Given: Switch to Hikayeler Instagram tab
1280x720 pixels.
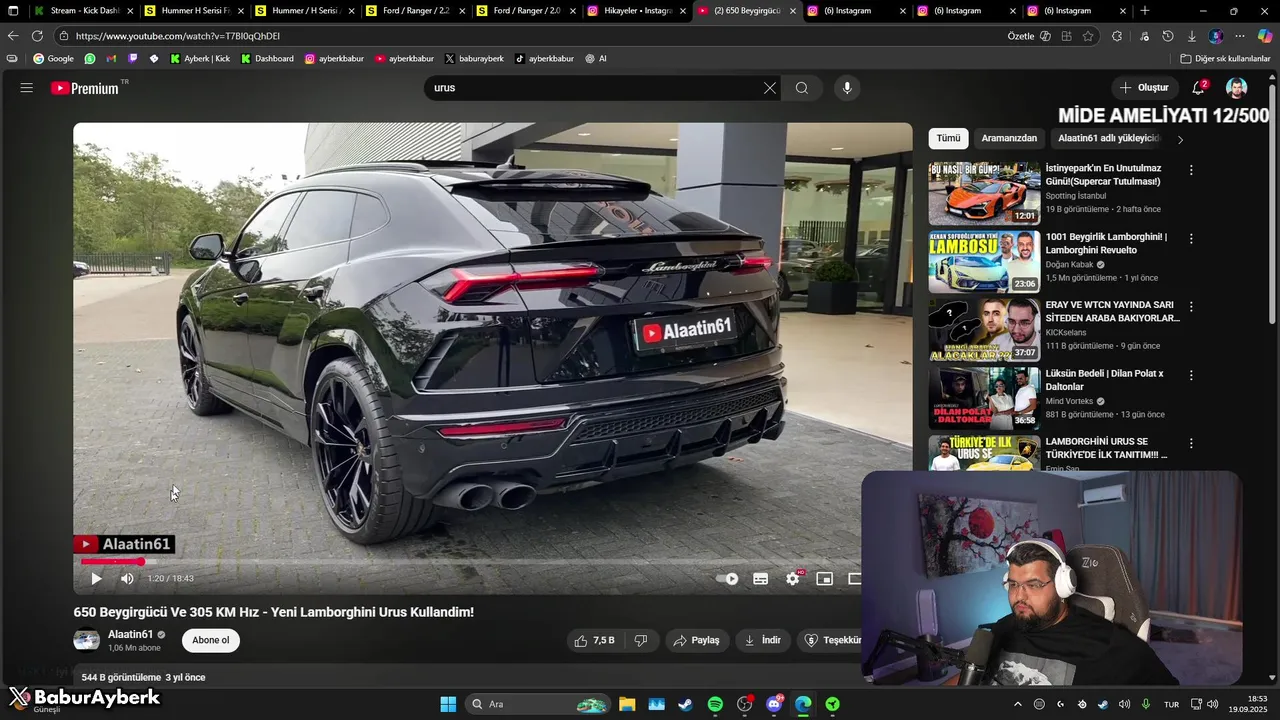Looking at the screenshot, I should (x=637, y=11).
